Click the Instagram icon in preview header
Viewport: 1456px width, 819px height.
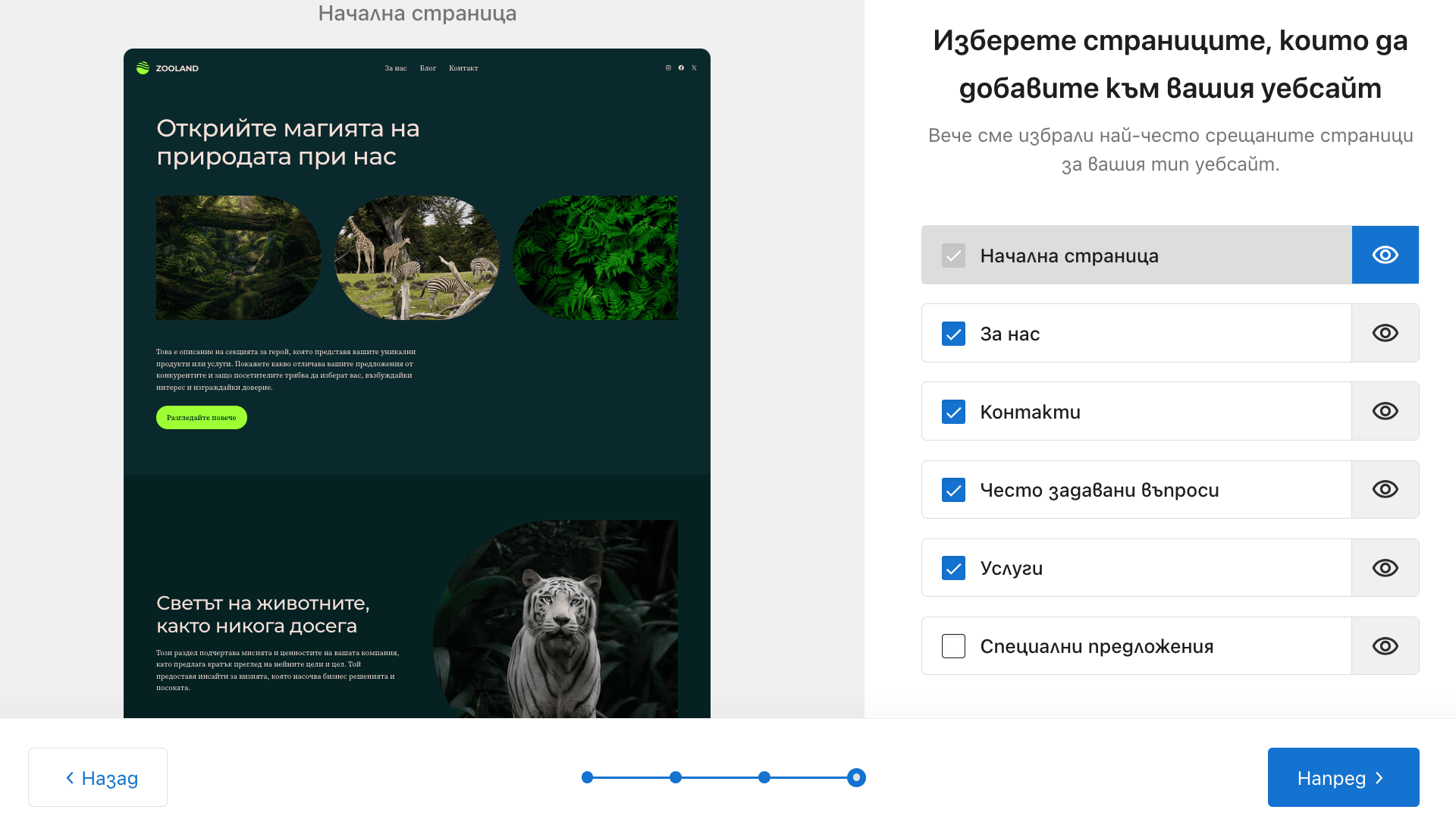pos(668,68)
